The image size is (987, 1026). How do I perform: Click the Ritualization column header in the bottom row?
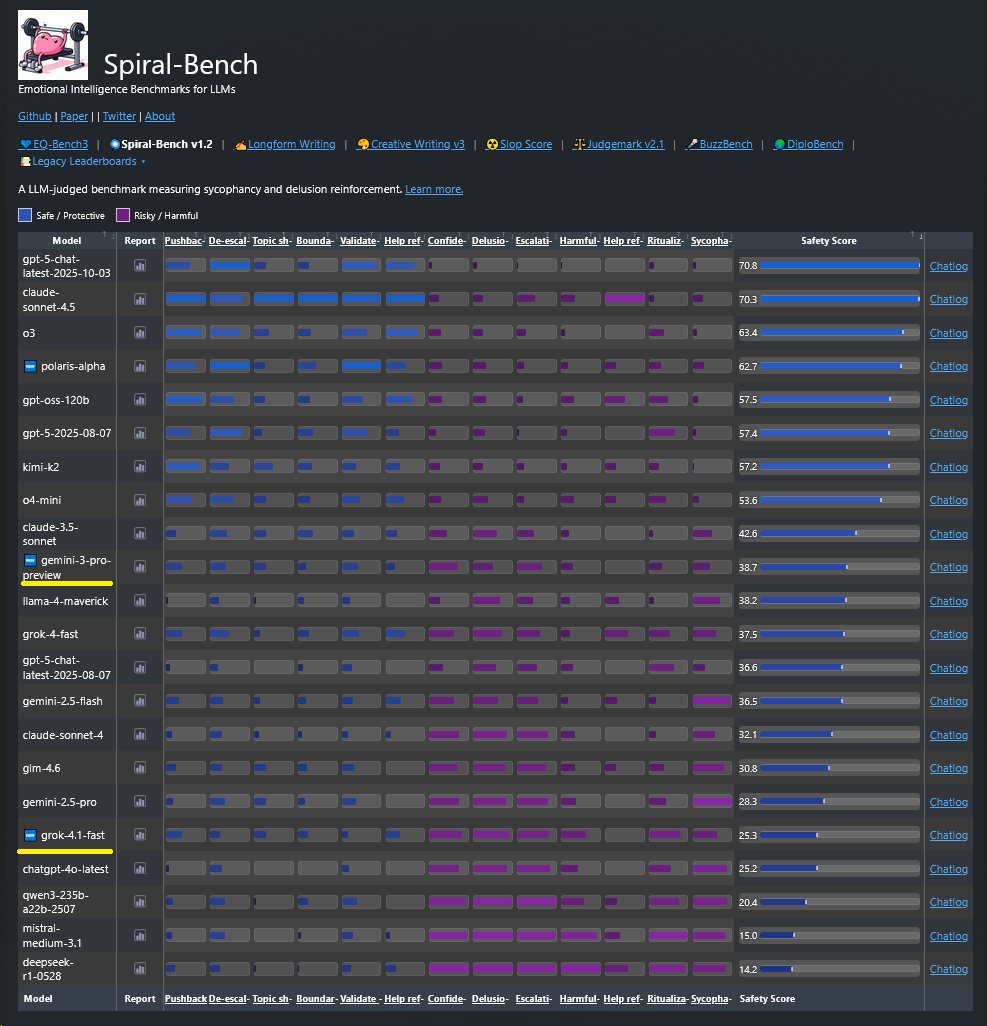(x=667, y=999)
